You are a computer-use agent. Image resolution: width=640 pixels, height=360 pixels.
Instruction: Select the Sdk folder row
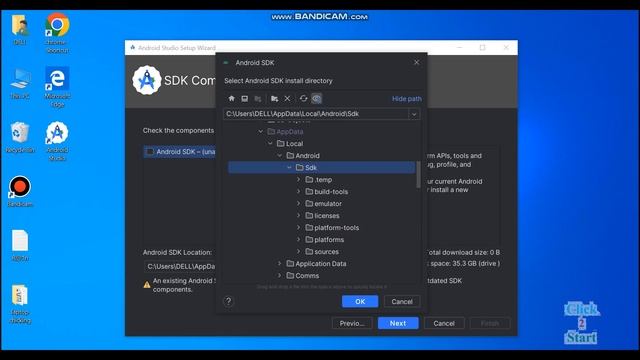pyautogui.click(x=322, y=167)
